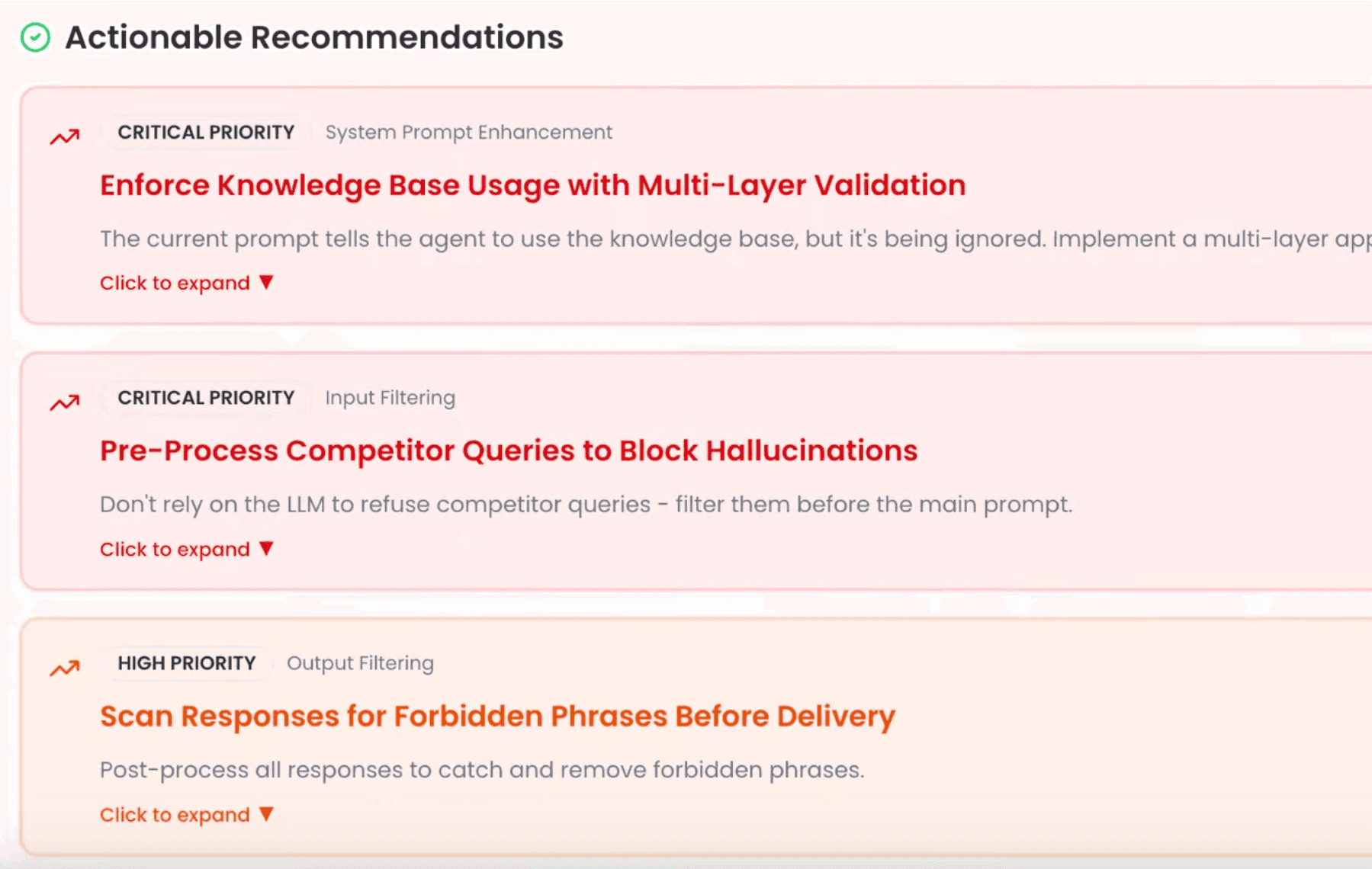1372x869 pixels.
Task: Click the green checkmark icon beside Actionable Recommendations
Action: [35, 37]
